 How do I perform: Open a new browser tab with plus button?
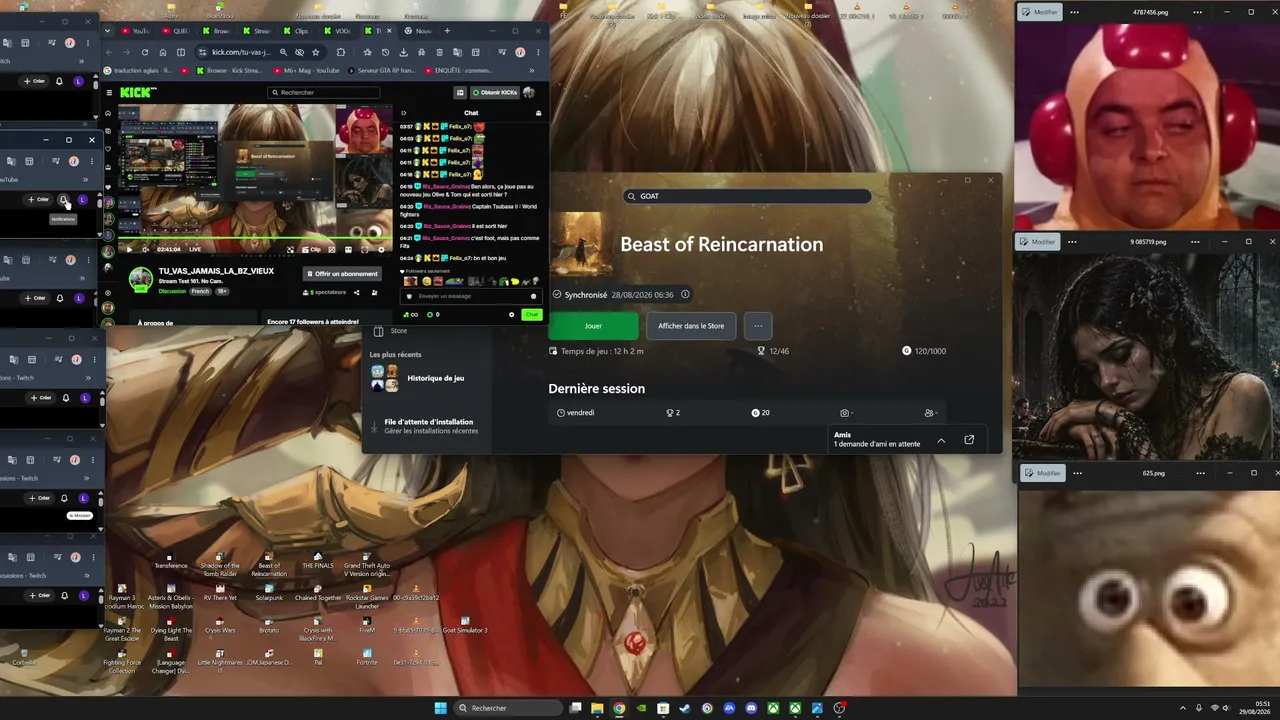pos(447,31)
